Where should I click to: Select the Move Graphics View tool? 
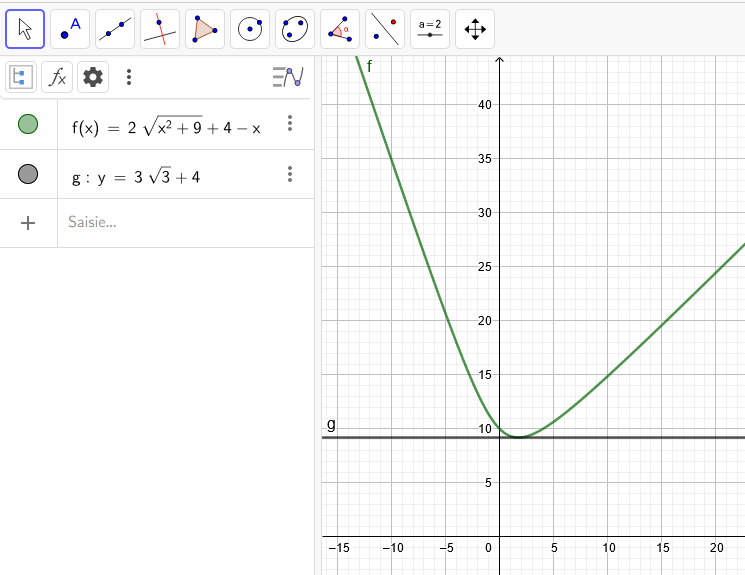tap(475, 29)
